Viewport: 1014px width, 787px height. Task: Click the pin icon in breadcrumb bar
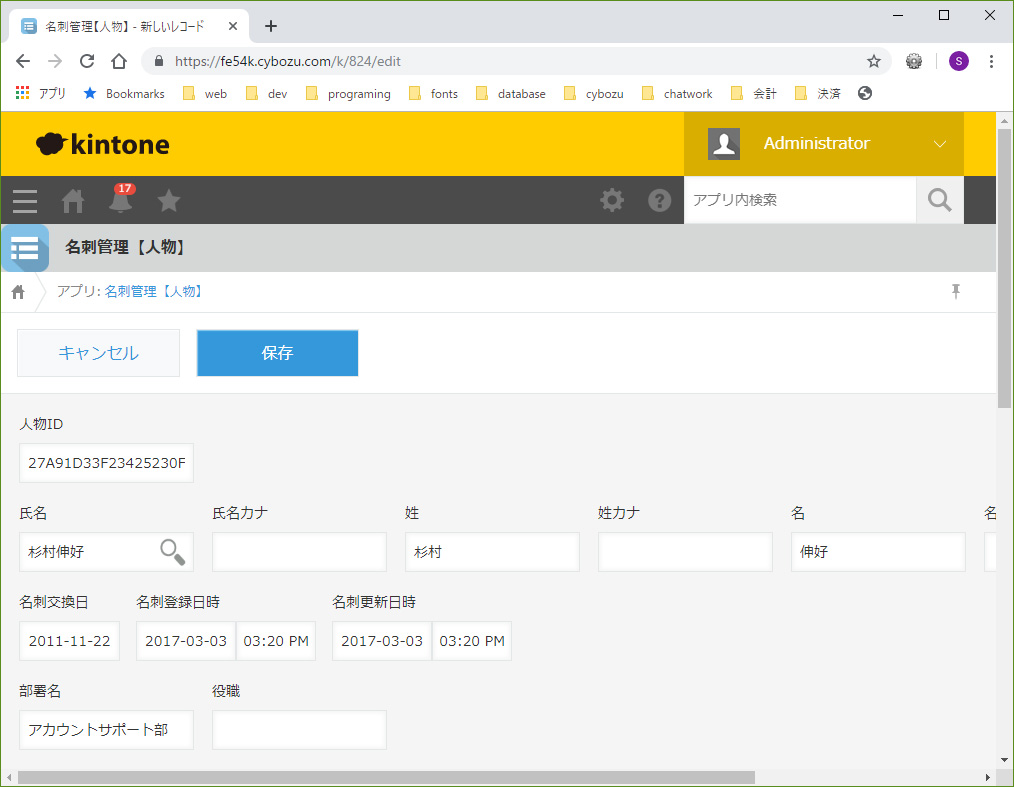pyautogui.click(x=956, y=292)
